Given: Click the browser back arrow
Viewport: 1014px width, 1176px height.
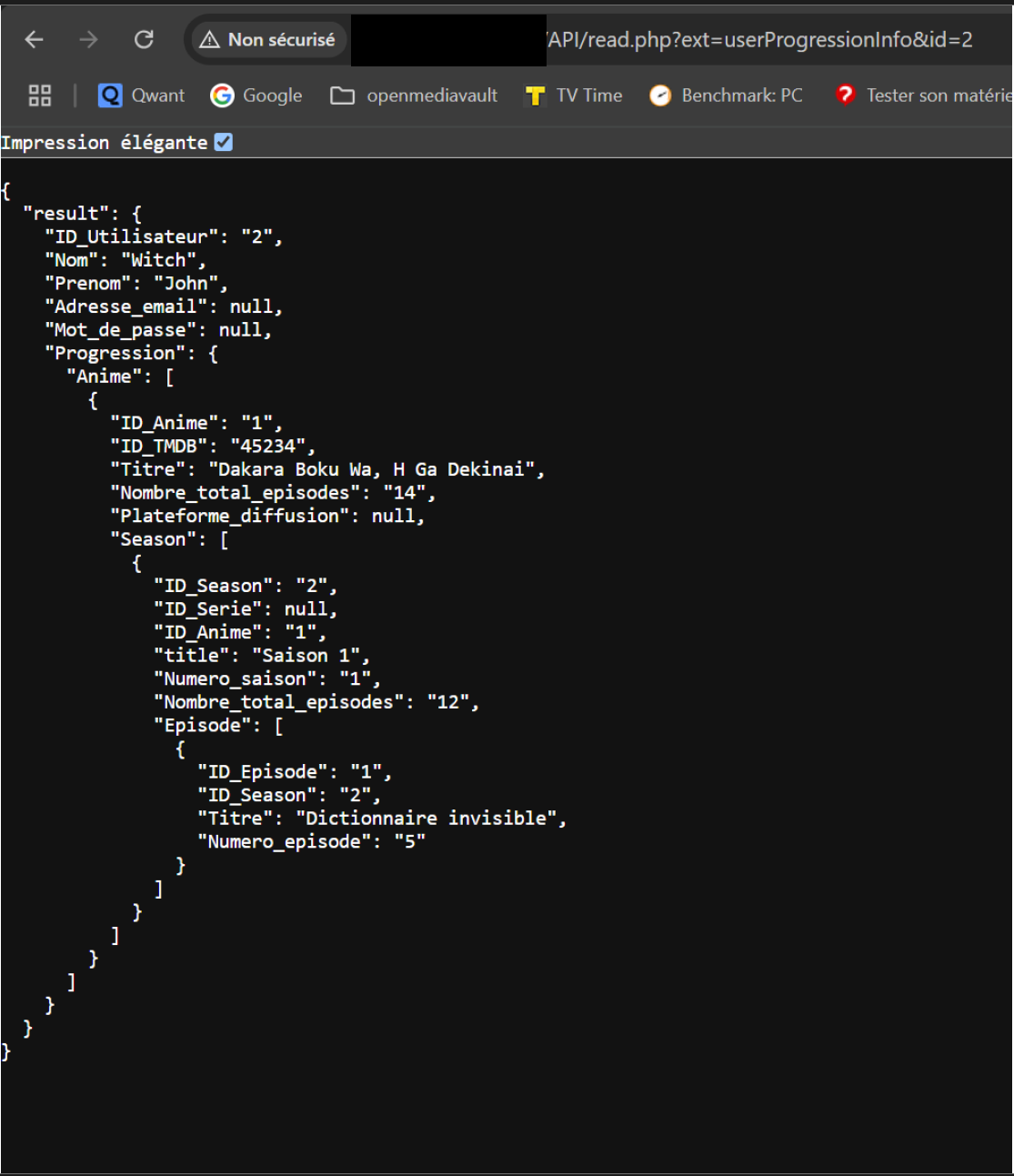Looking at the screenshot, I should 35,40.
